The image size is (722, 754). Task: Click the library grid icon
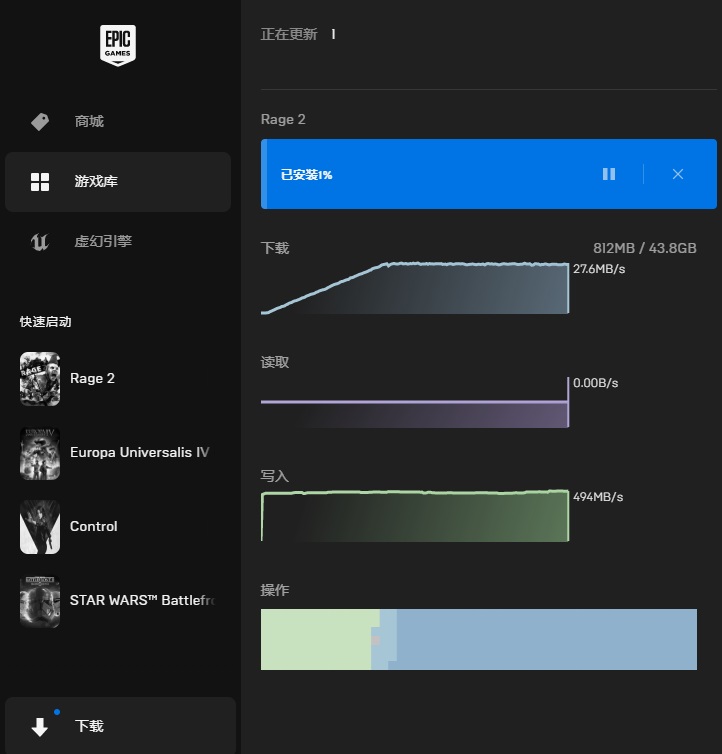pos(40,182)
